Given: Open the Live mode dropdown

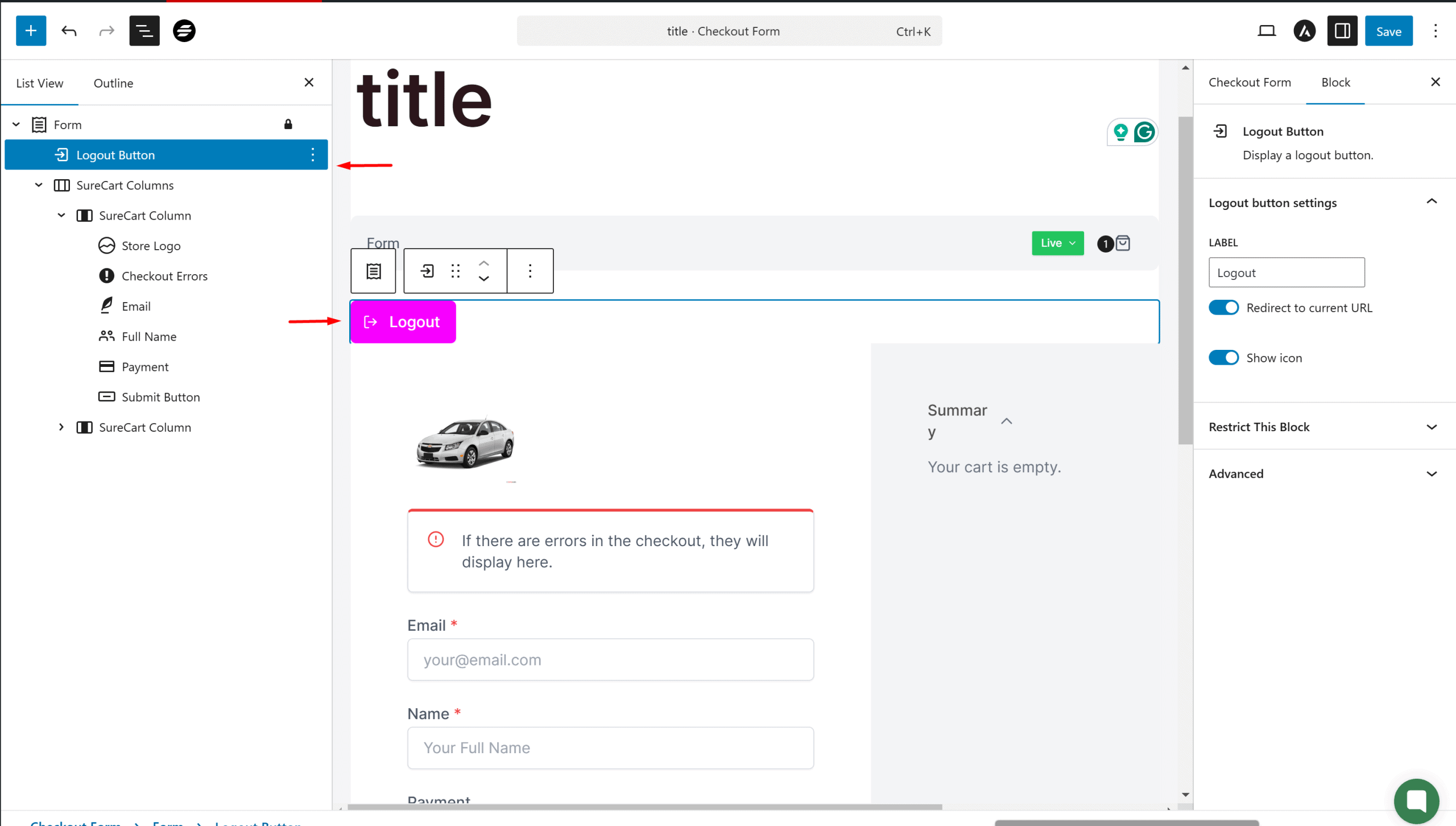Looking at the screenshot, I should (x=1057, y=243).
